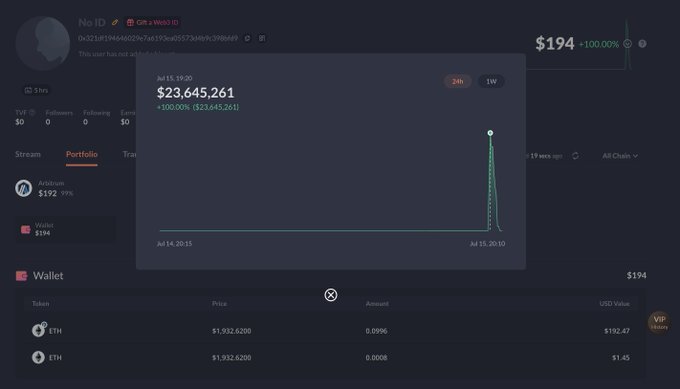Screen dimensions: 680x389
Task: Close the portfolio chart popup
Action: [330, 295]
